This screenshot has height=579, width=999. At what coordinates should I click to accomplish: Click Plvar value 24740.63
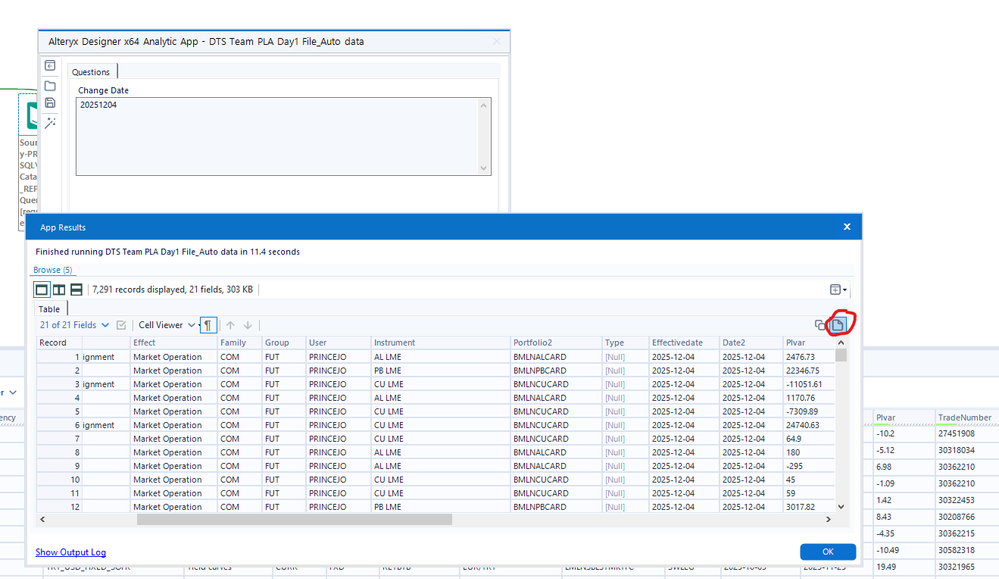tap(803, 425)
